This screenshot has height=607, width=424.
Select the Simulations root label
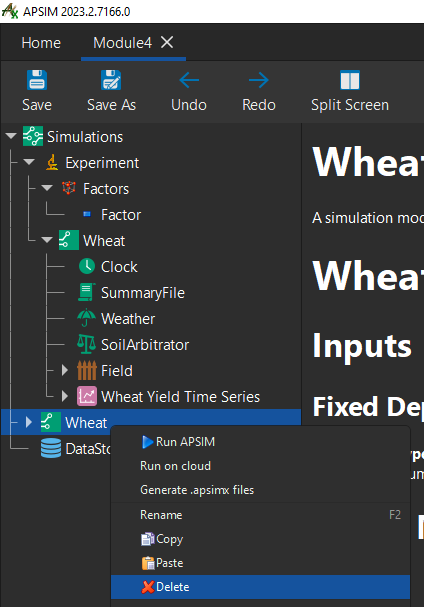[x=85, y=137]
